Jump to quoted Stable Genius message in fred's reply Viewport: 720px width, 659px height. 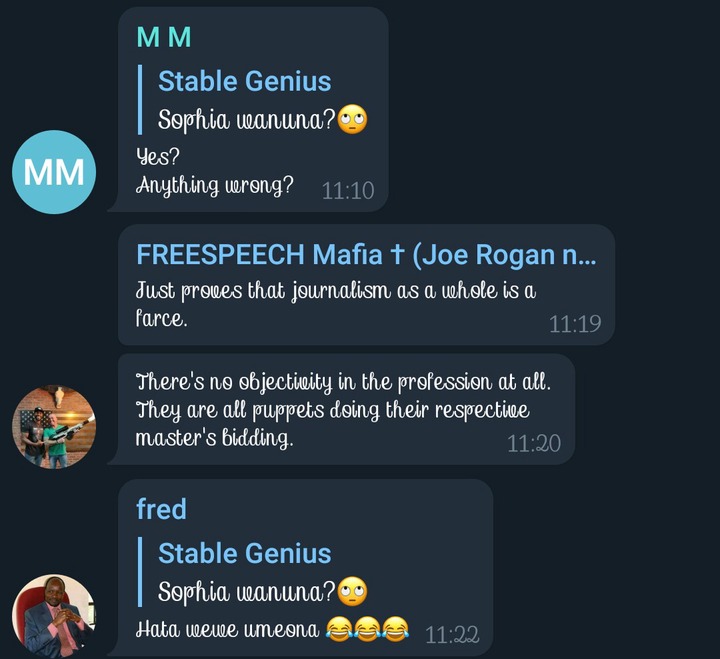[x=253, y=572]
